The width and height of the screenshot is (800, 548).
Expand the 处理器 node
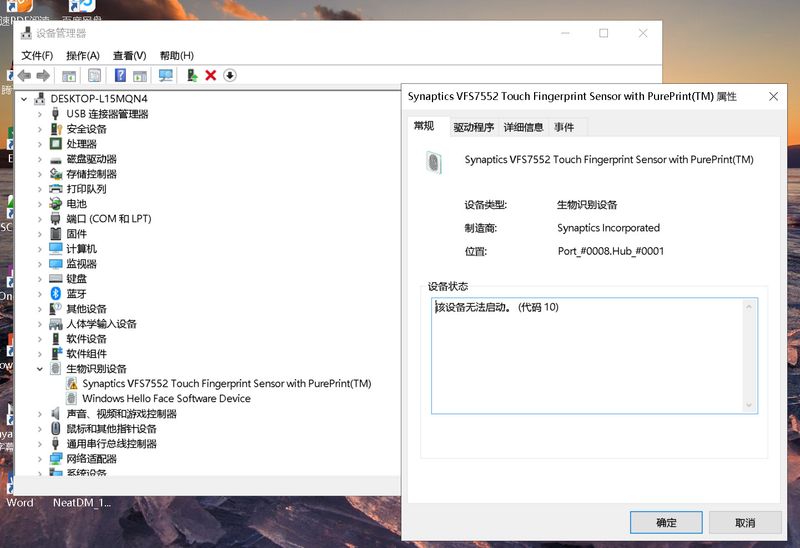[40, 144]
